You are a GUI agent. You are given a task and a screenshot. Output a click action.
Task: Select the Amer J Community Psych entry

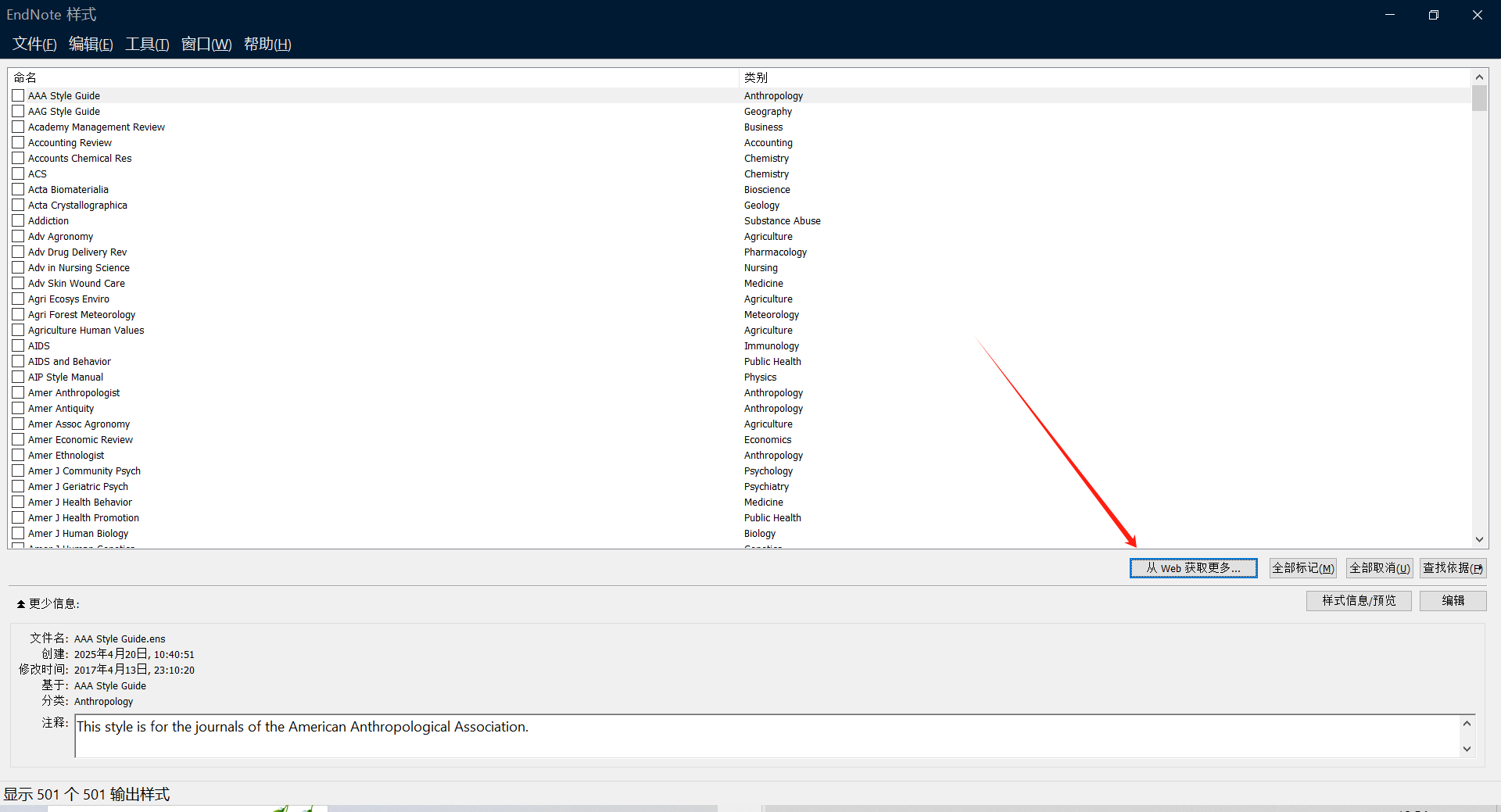tap(84, 470)
